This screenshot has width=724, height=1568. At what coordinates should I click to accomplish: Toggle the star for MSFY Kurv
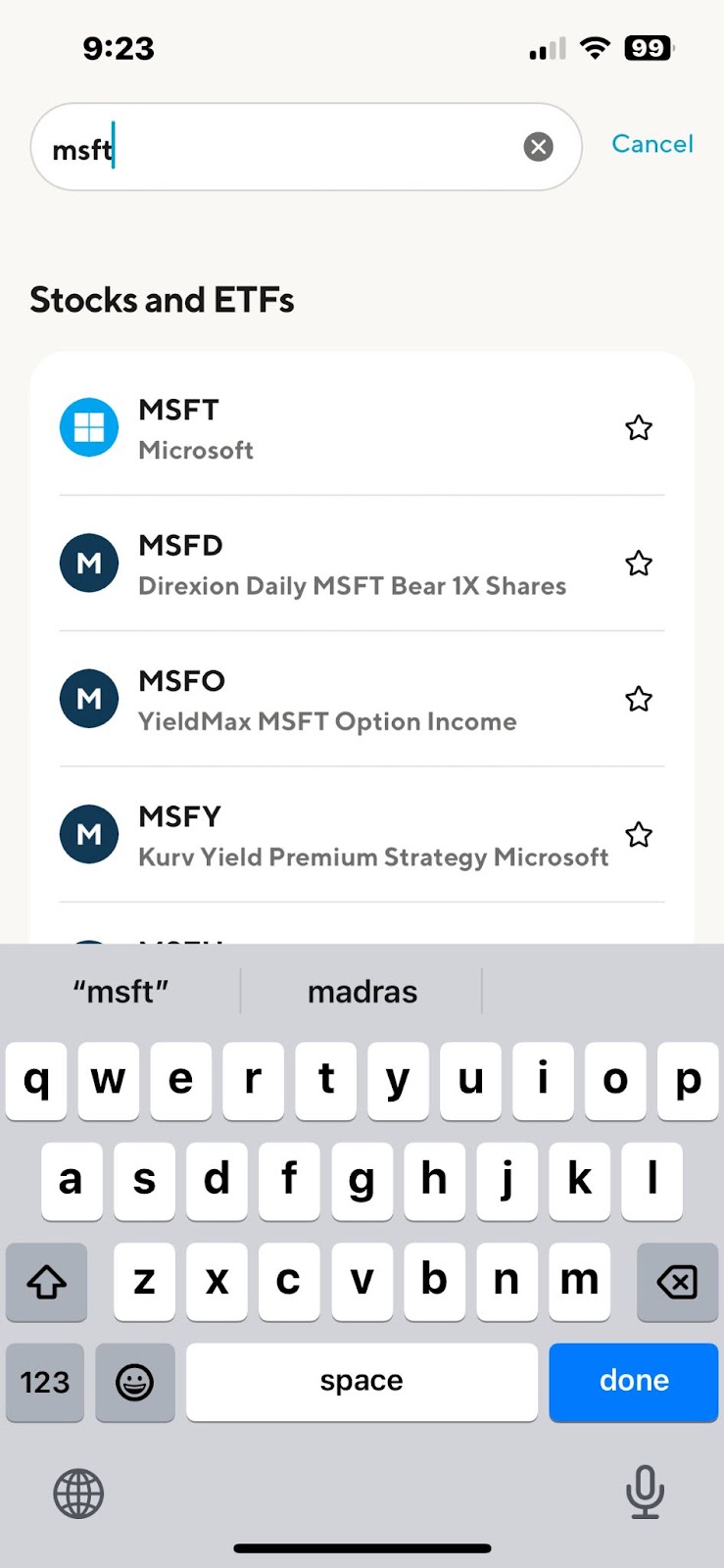tap(639, 835)
